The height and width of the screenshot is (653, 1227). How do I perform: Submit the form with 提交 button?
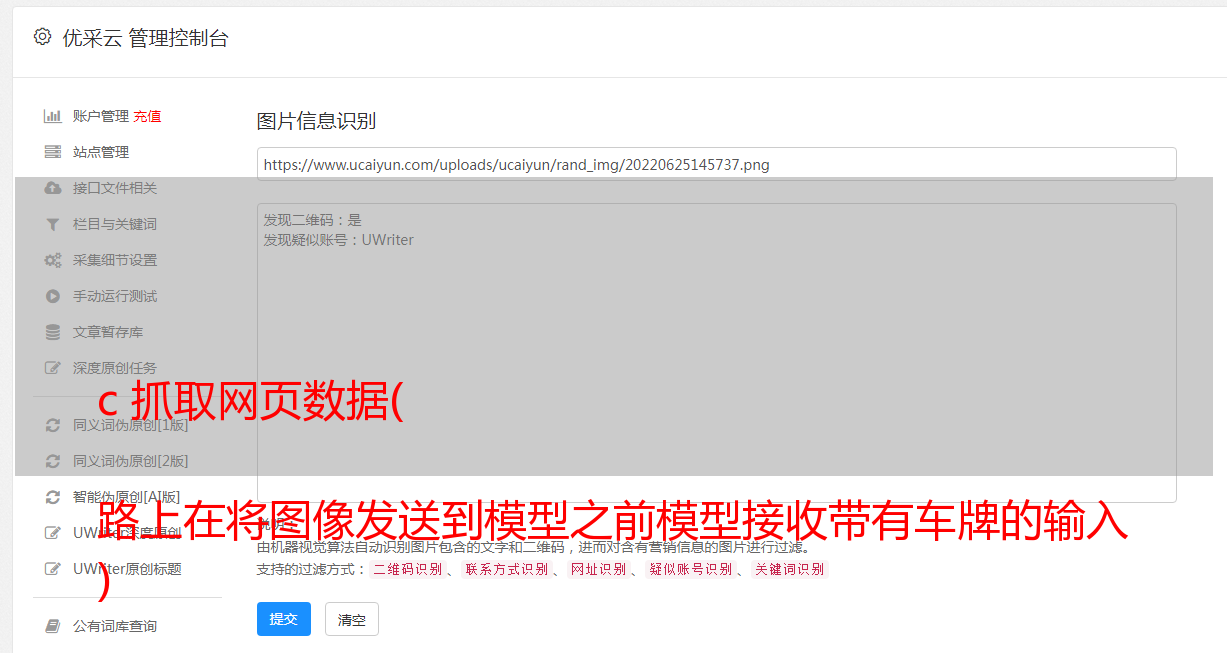(284, 619)
